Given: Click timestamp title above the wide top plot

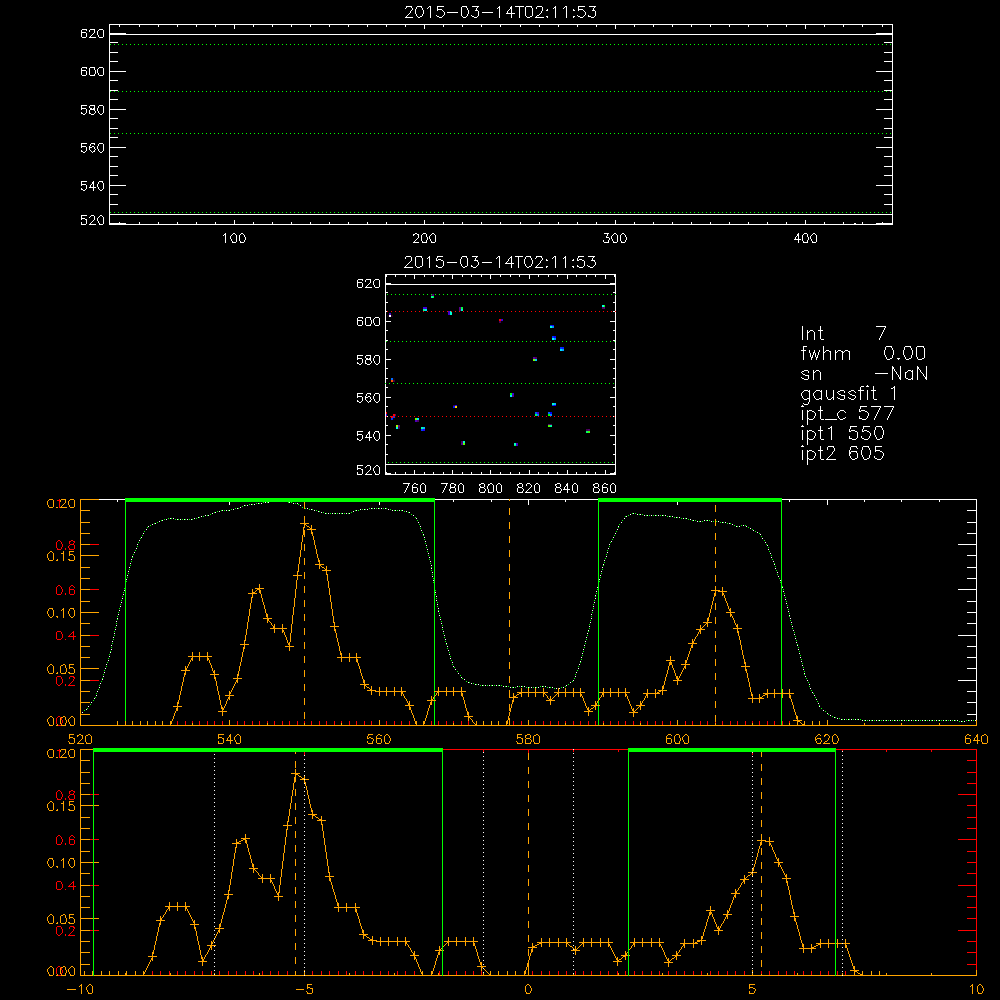Looking at the screenshot, I should point(501,12).
